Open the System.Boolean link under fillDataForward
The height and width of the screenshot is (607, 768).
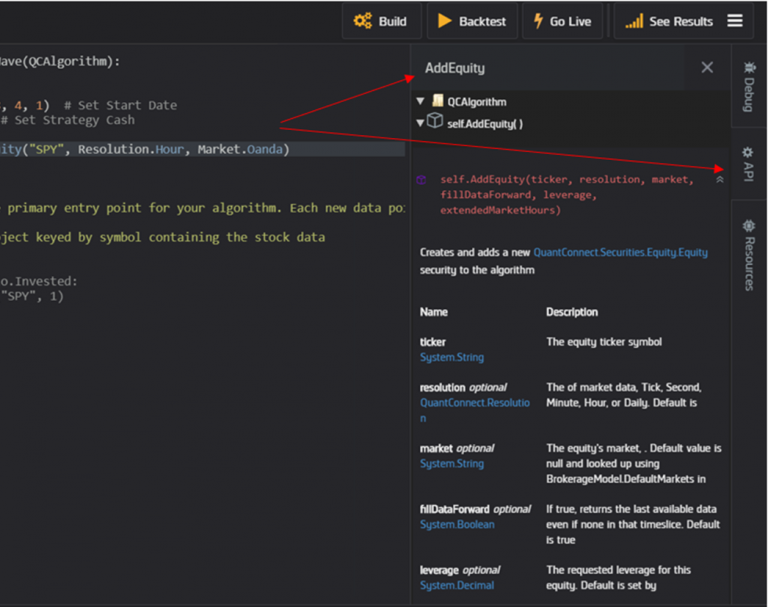tap(457, 524)
